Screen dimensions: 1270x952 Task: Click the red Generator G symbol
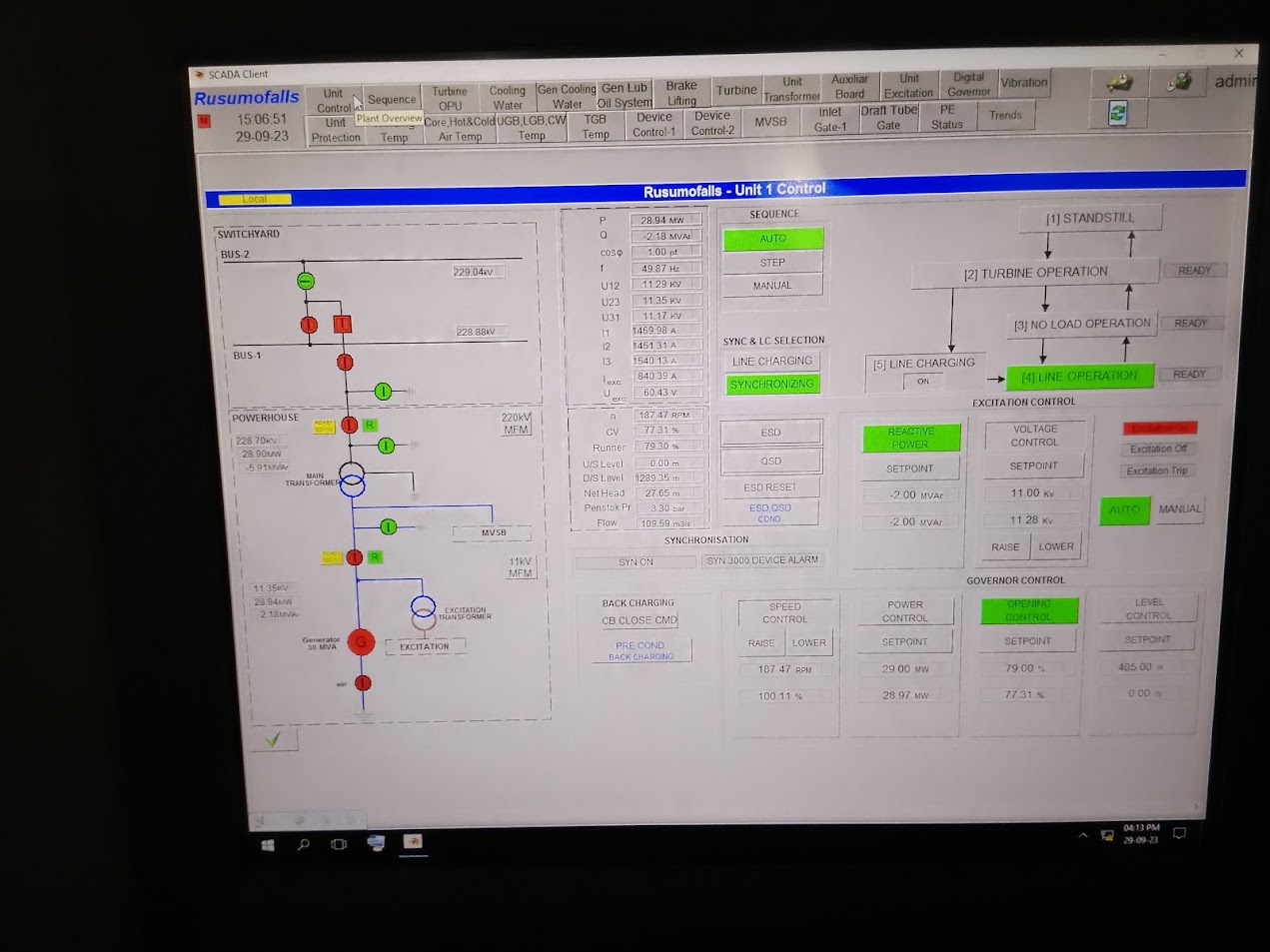tap(361, 642)
